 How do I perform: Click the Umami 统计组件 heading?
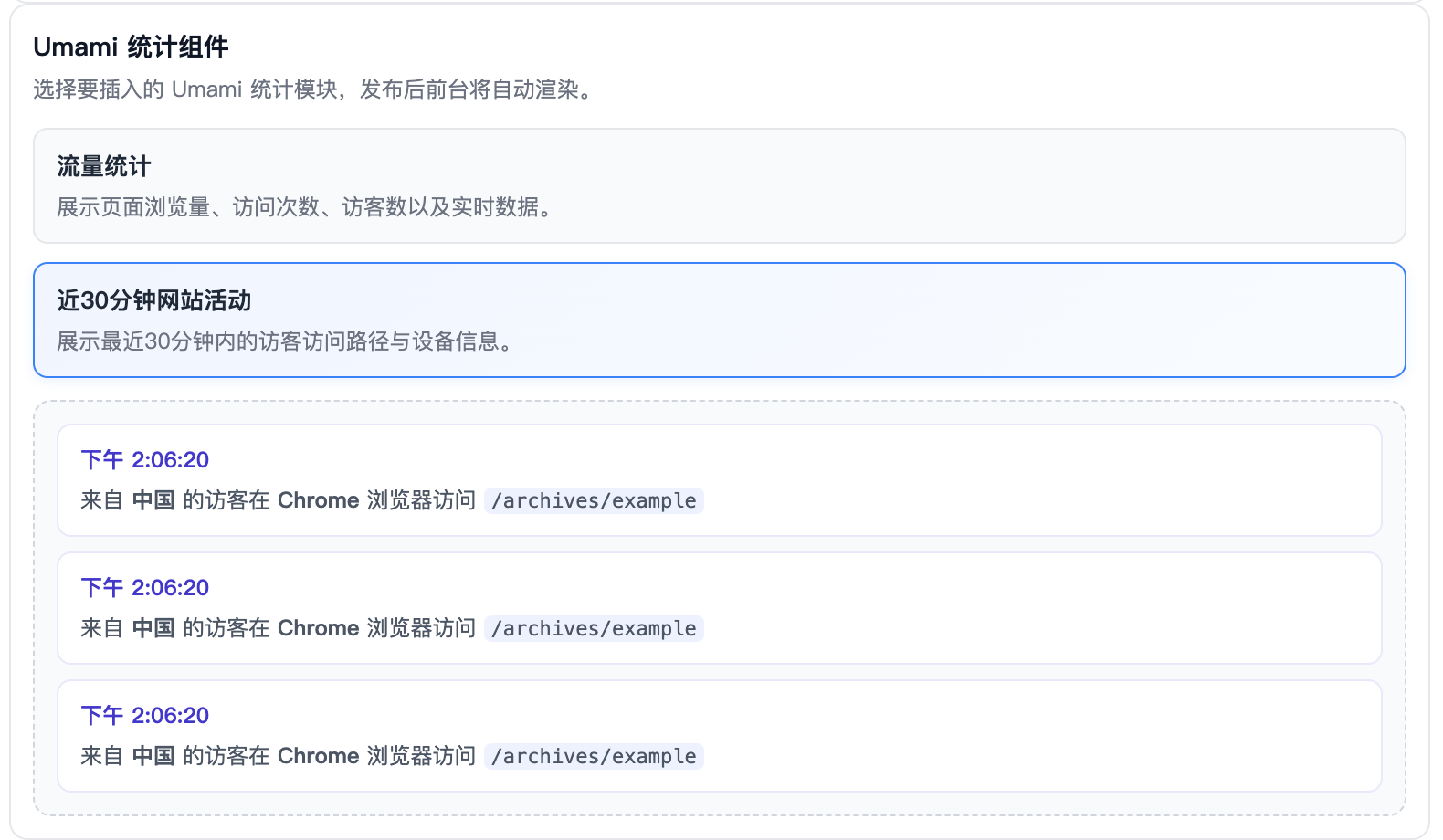pyautogui.click(x=131, y=47)
